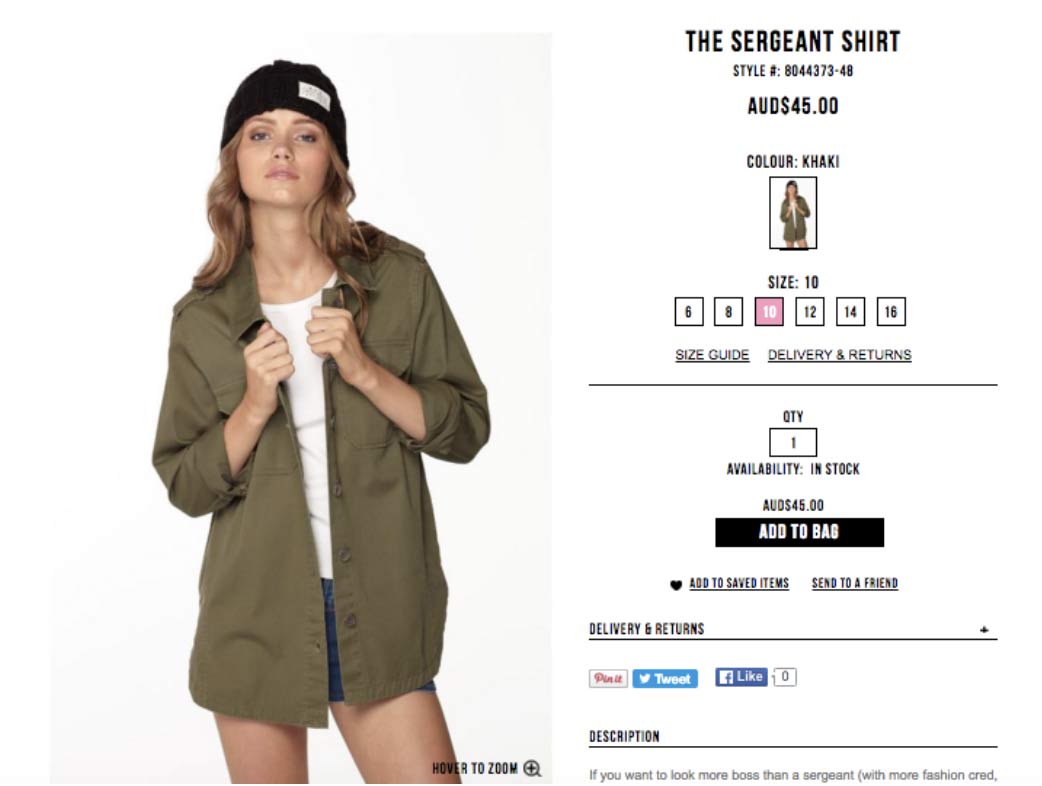This screenshot has width=1042, height=786.
Task: Select size 6
Action: click(x=688, y=312)
